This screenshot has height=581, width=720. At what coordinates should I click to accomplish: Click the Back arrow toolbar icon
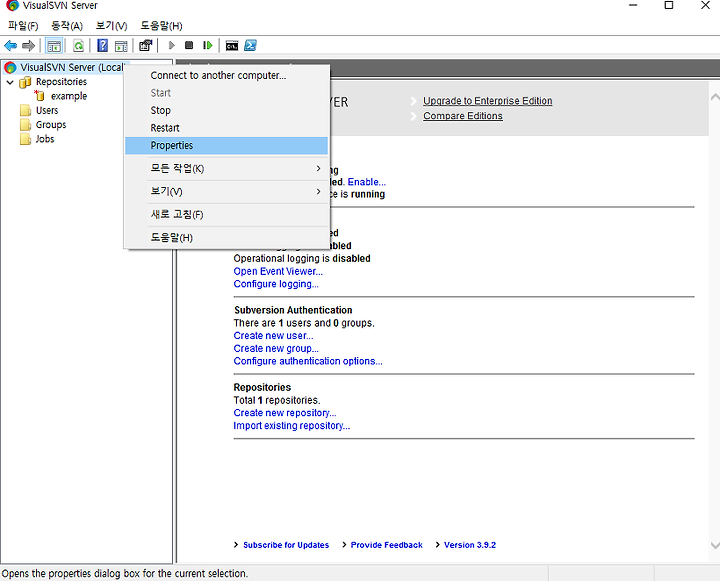[x=10, y=45]
